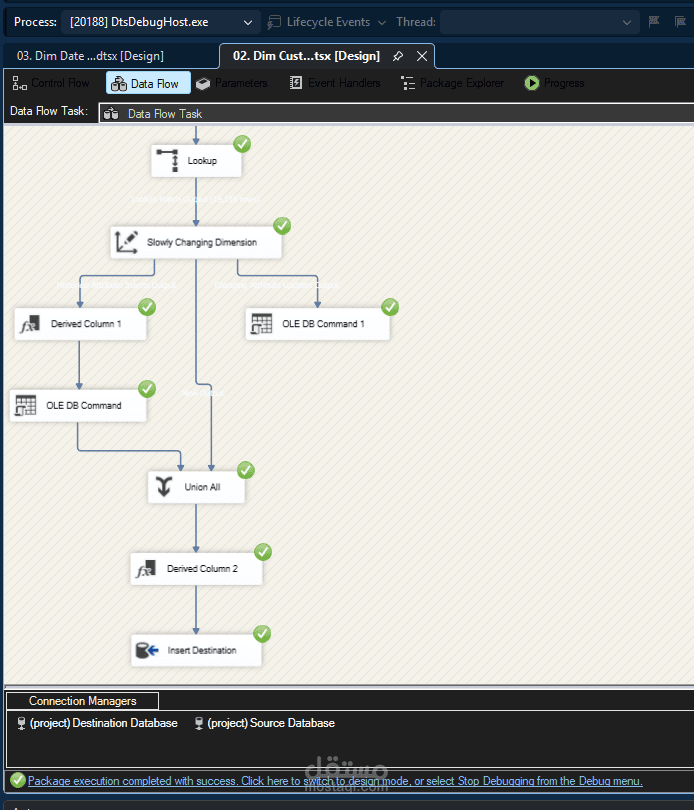Expand the Lifecycle Events dropdown arrow
This screenshot has width=694, height=810.
pos(382,23)
